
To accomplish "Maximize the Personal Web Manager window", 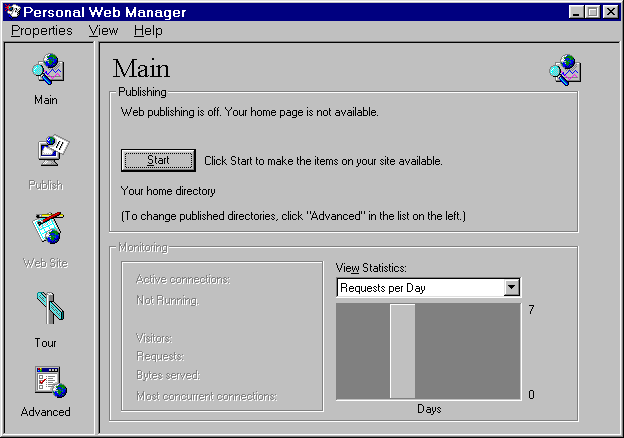I will point(592,12).
